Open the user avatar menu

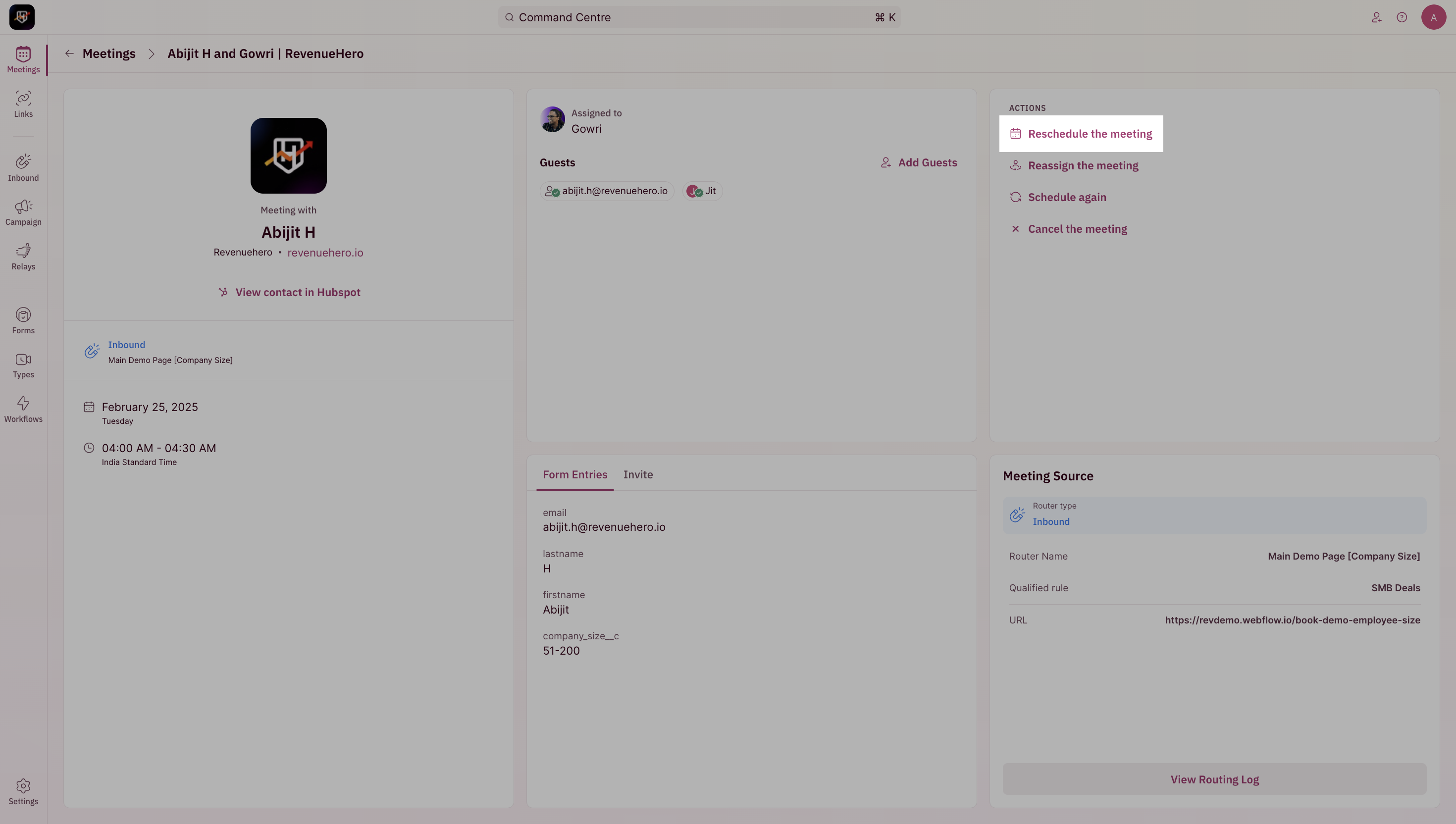(x=1433, y=17)
